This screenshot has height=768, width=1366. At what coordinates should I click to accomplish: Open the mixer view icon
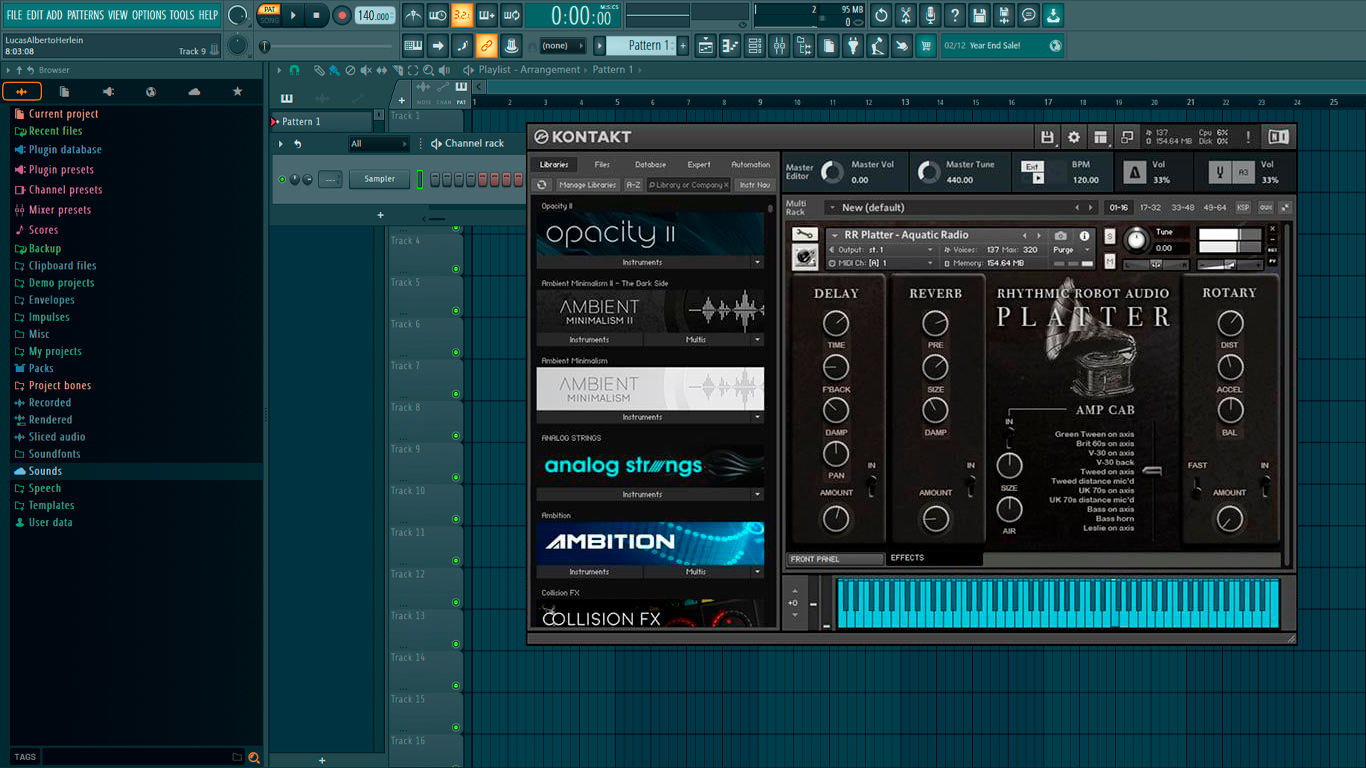[779, 45]
